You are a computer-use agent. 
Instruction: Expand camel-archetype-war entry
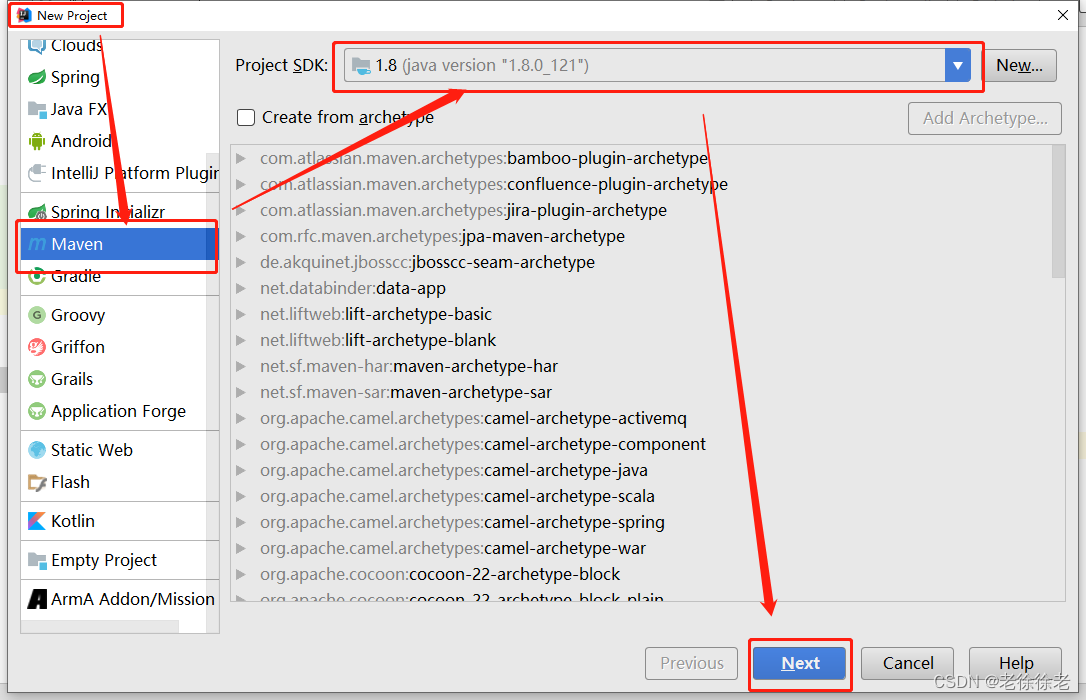coord(240,548)
